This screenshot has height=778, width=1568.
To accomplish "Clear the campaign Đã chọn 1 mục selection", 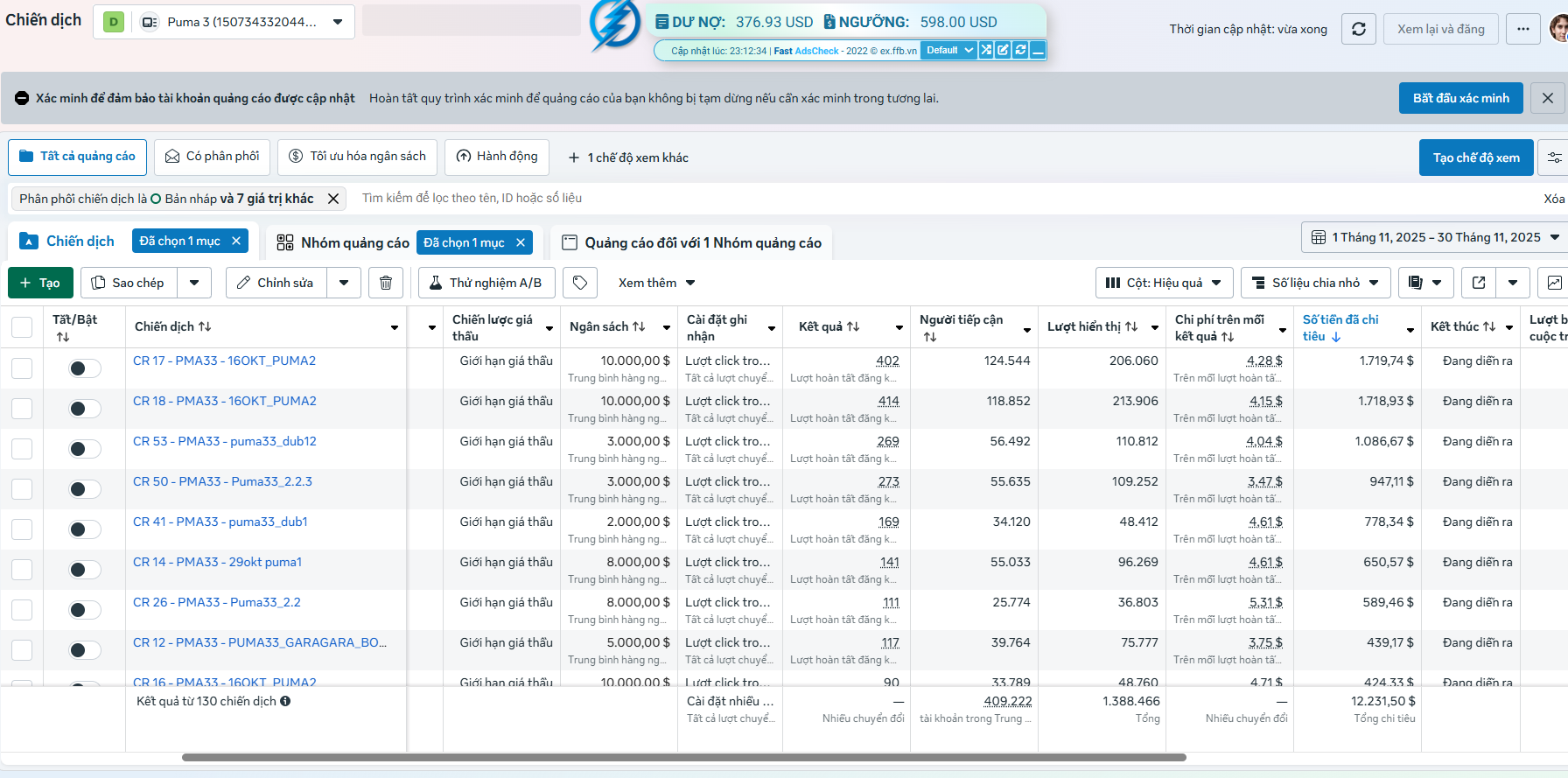I will coord(236,241).
